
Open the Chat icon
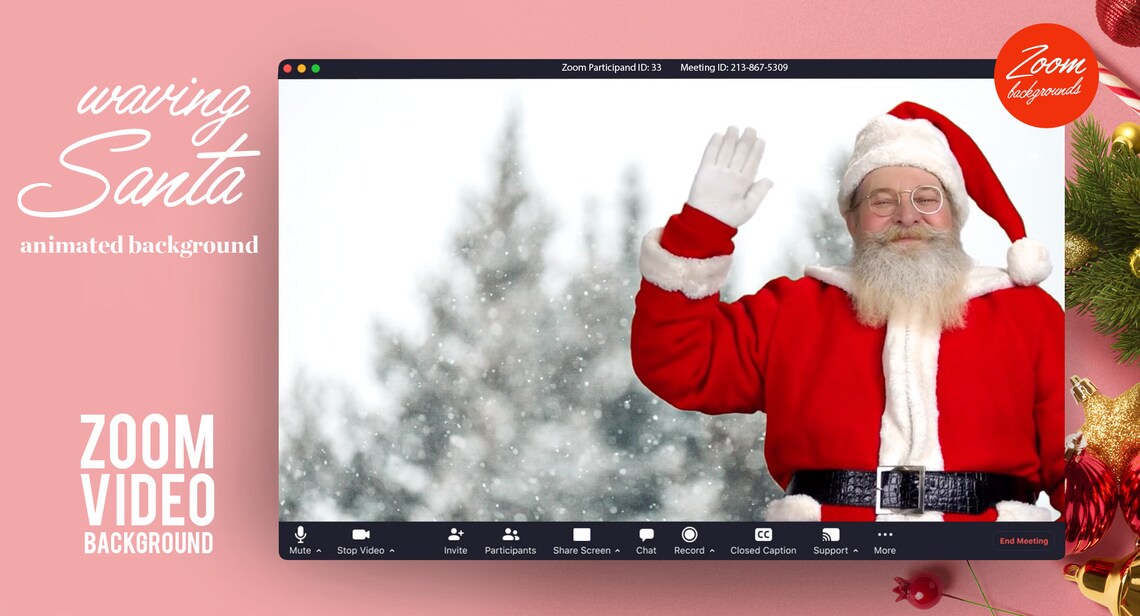(x=645, y=535)
